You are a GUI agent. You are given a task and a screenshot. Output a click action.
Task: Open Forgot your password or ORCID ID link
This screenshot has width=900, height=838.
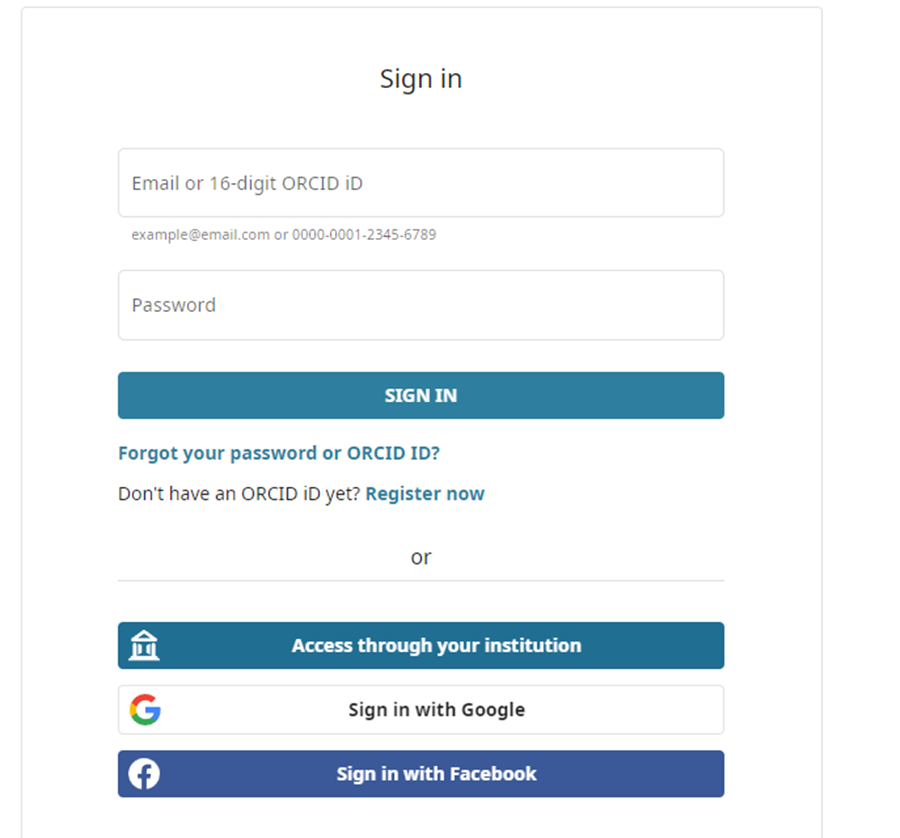coord(279,453)
